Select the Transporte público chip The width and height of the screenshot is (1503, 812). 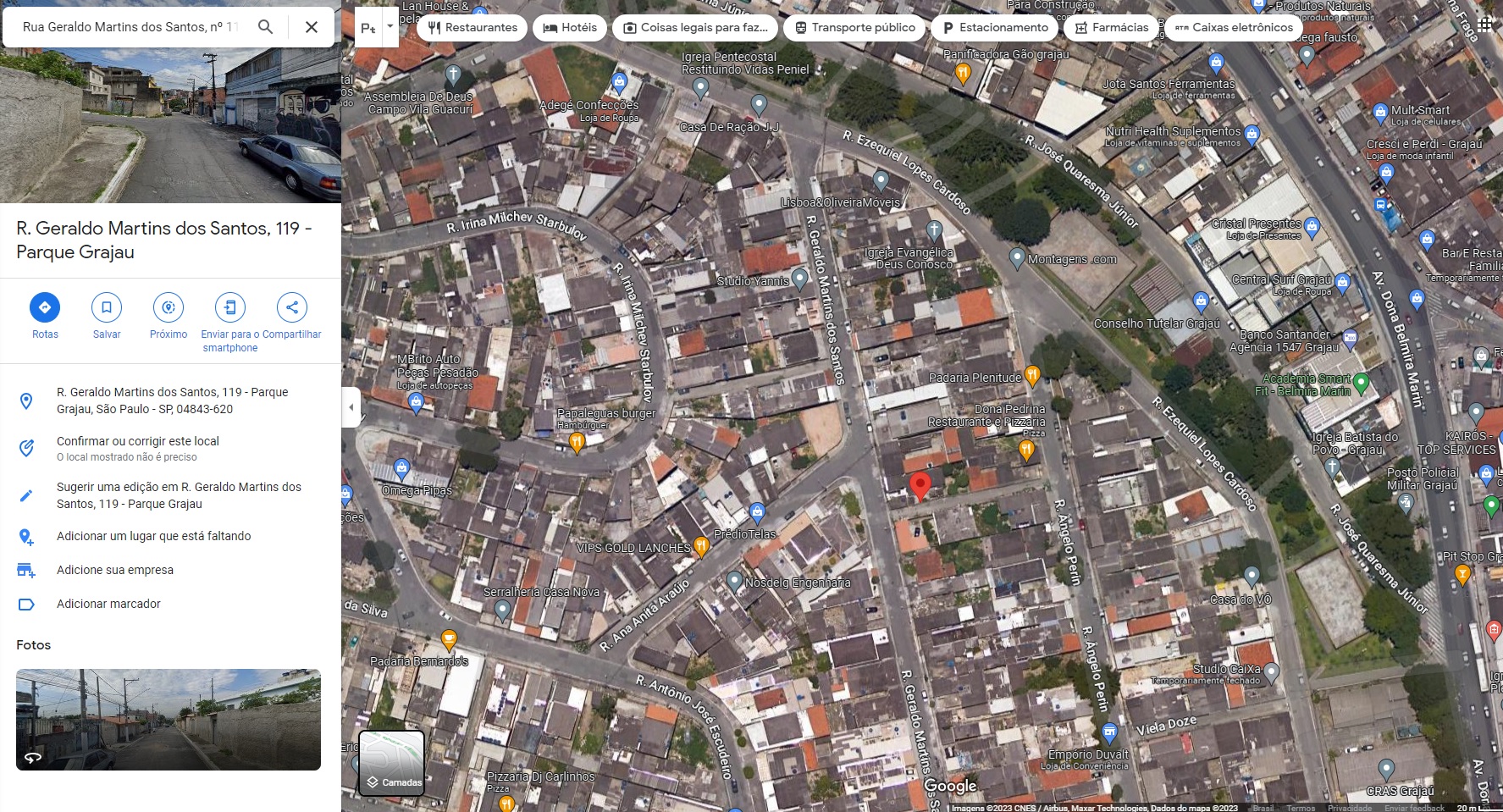[x=854, y=28]
